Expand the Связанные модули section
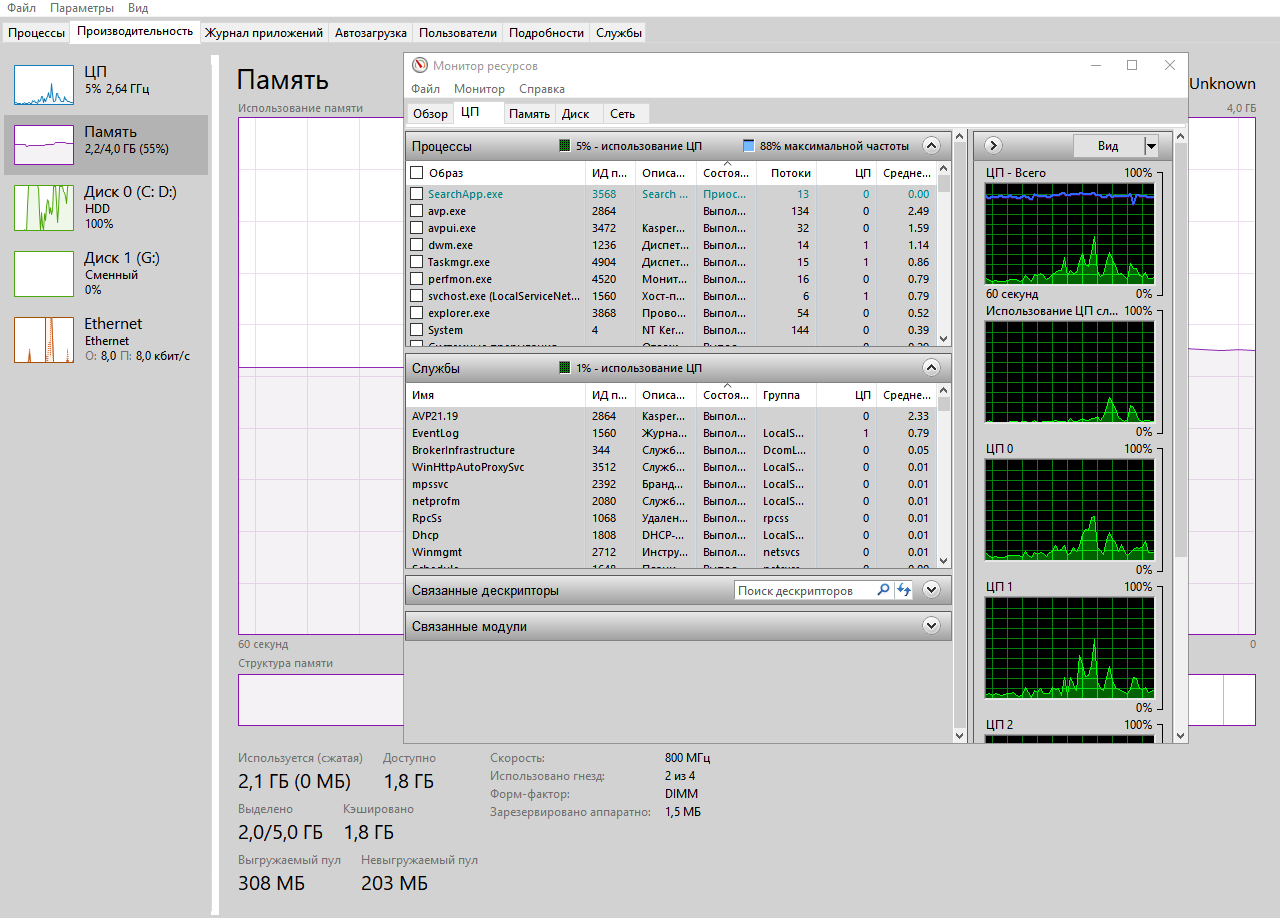This screenshot has width=1280, height=918. click(931, 626)
